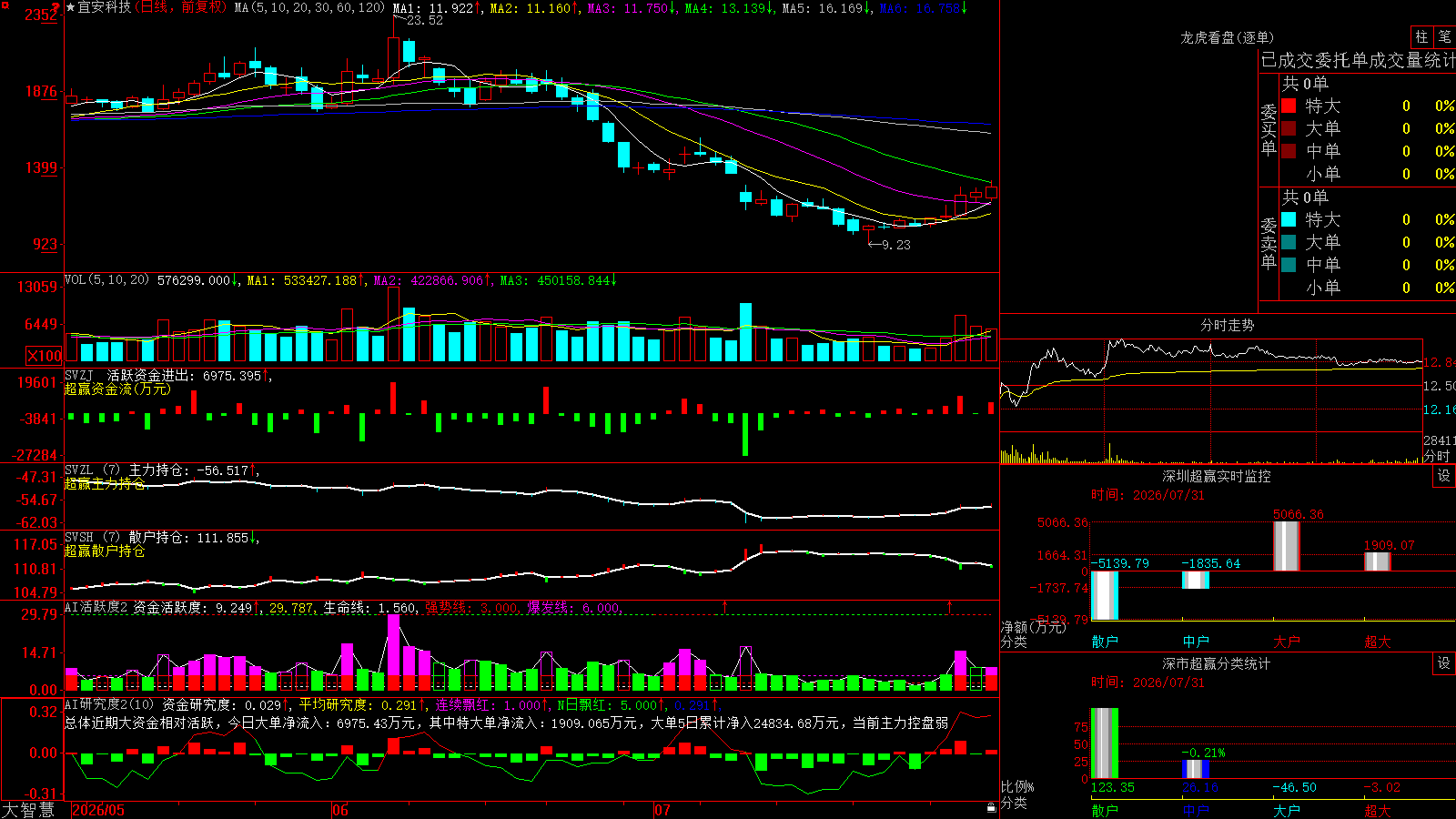Viewport: 1456px width, 819px height.
Task: Click the 中户 bar labeled -1835.64
Action: [1195, 580]
